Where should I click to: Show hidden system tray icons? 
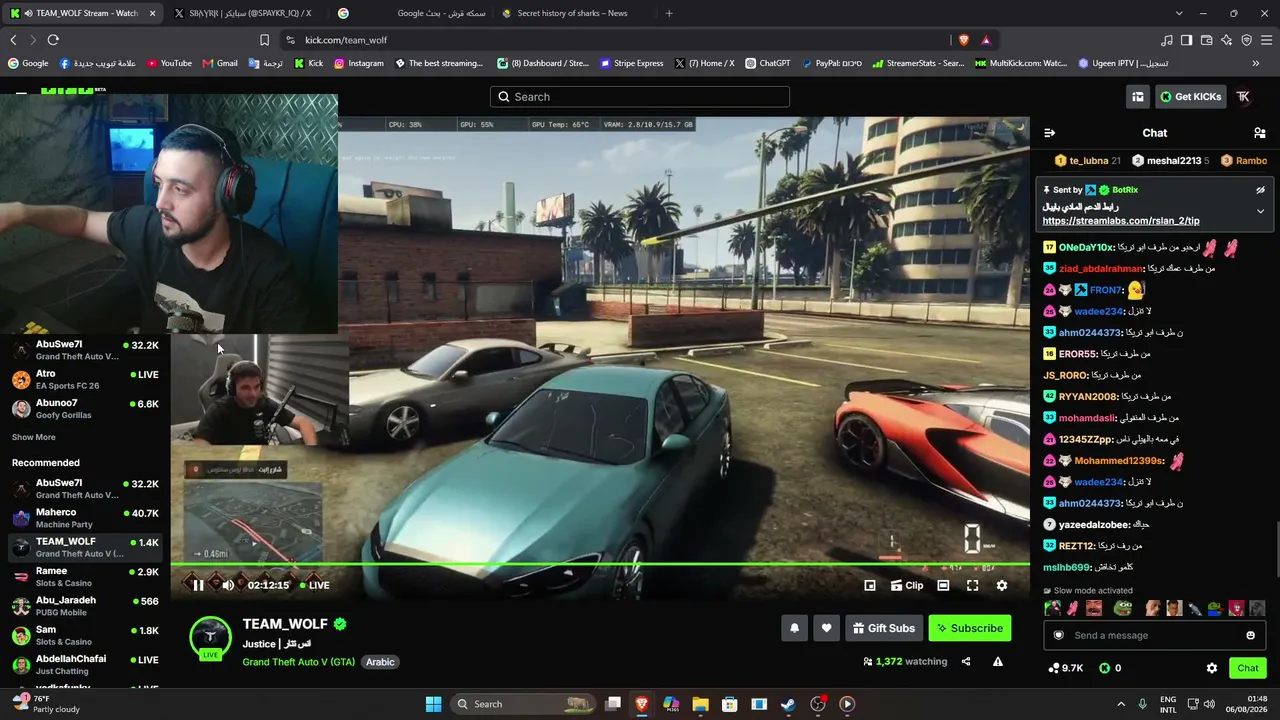click(1120, 704)
